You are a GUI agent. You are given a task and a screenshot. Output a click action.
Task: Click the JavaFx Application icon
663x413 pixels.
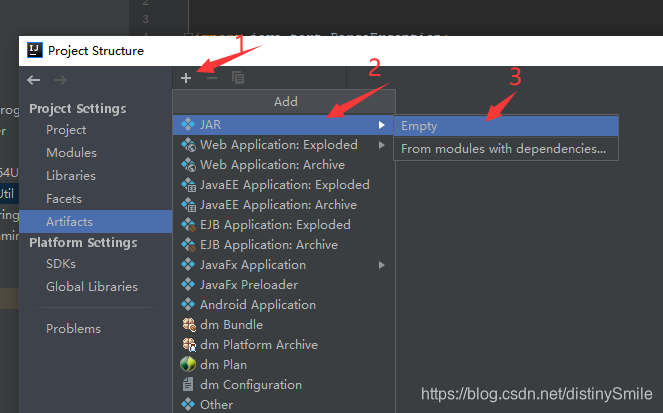click(188, 265)
